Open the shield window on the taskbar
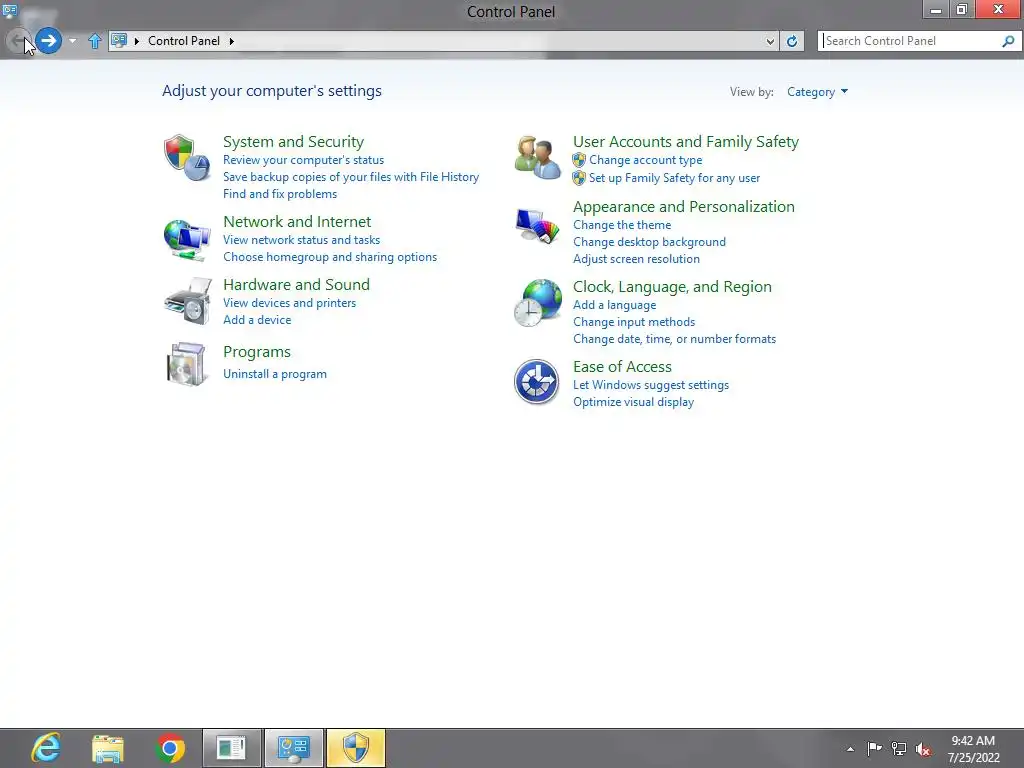This screenshot has height=768, width=1024. pyautogui.click(x=355, y=748)
